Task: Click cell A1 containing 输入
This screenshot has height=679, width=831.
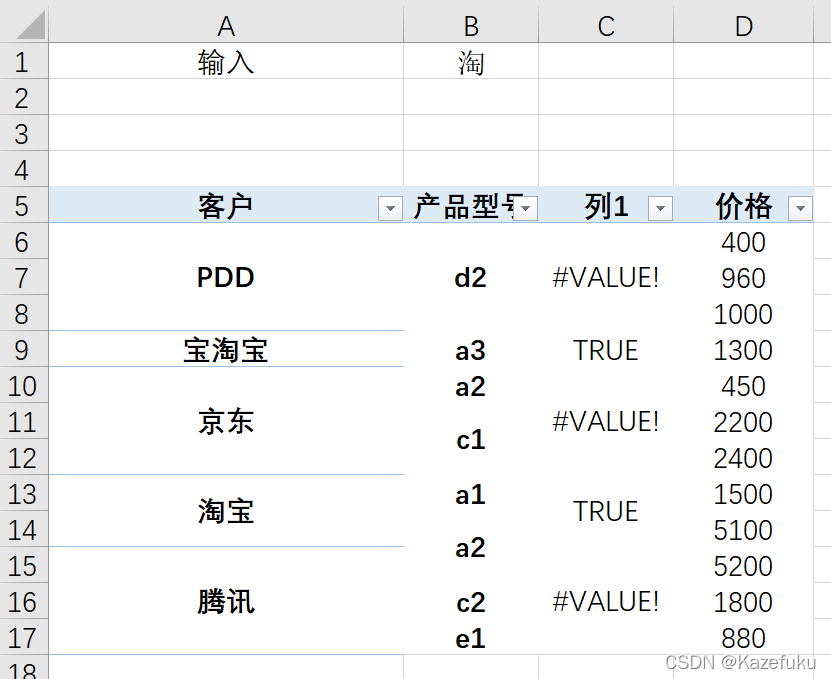Action: click(x=226, y=61)
